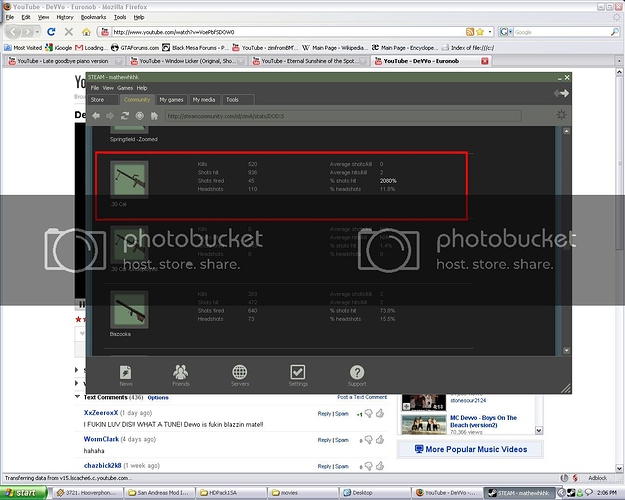Click the Firefox back arrow button
Viewport: 625px width, 500px height.
coord(13,31)
